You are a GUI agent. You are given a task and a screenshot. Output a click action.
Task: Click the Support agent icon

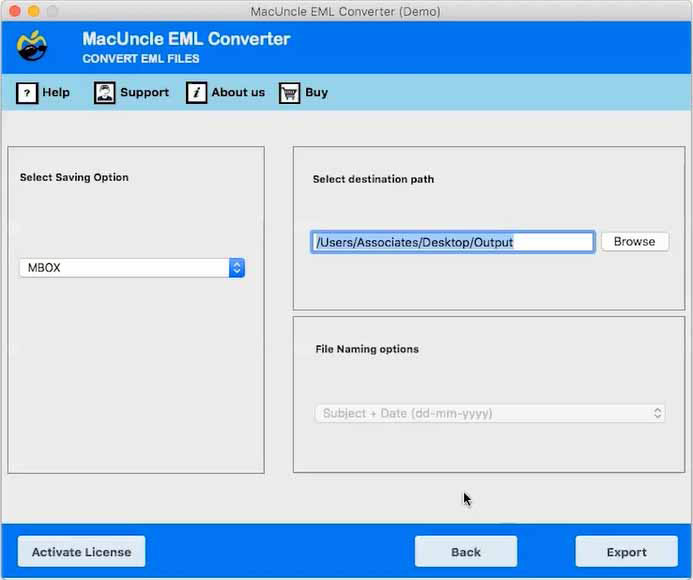point(104,93)
